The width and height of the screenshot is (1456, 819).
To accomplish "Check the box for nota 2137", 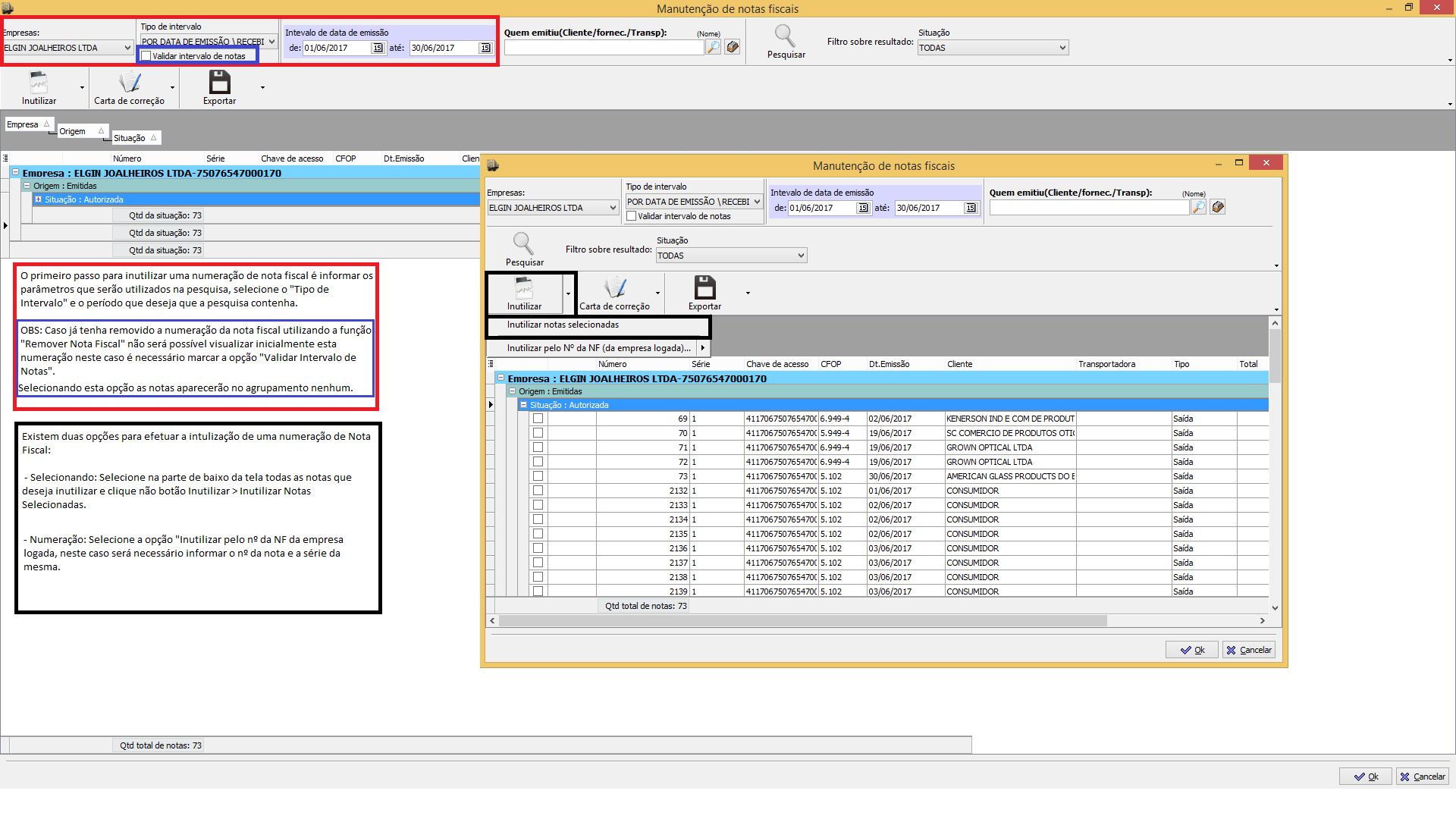I will click(538, 563).
